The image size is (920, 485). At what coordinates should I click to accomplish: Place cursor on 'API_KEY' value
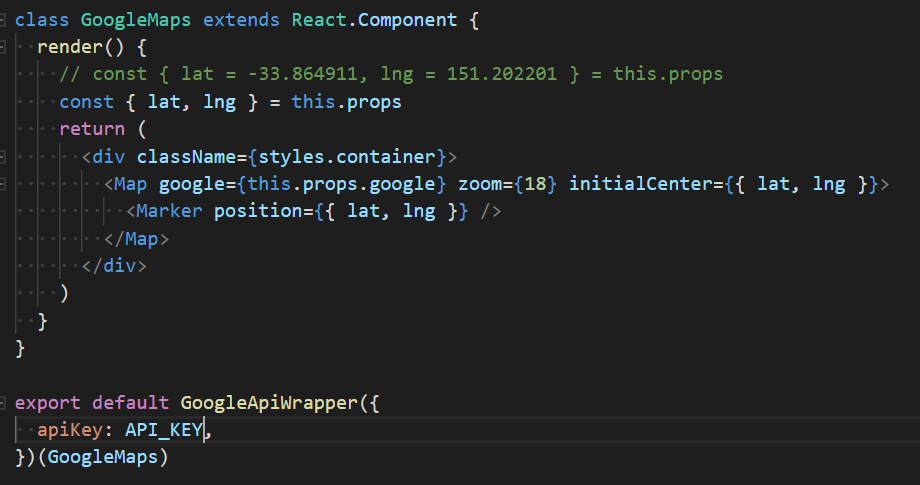(164, 430)
